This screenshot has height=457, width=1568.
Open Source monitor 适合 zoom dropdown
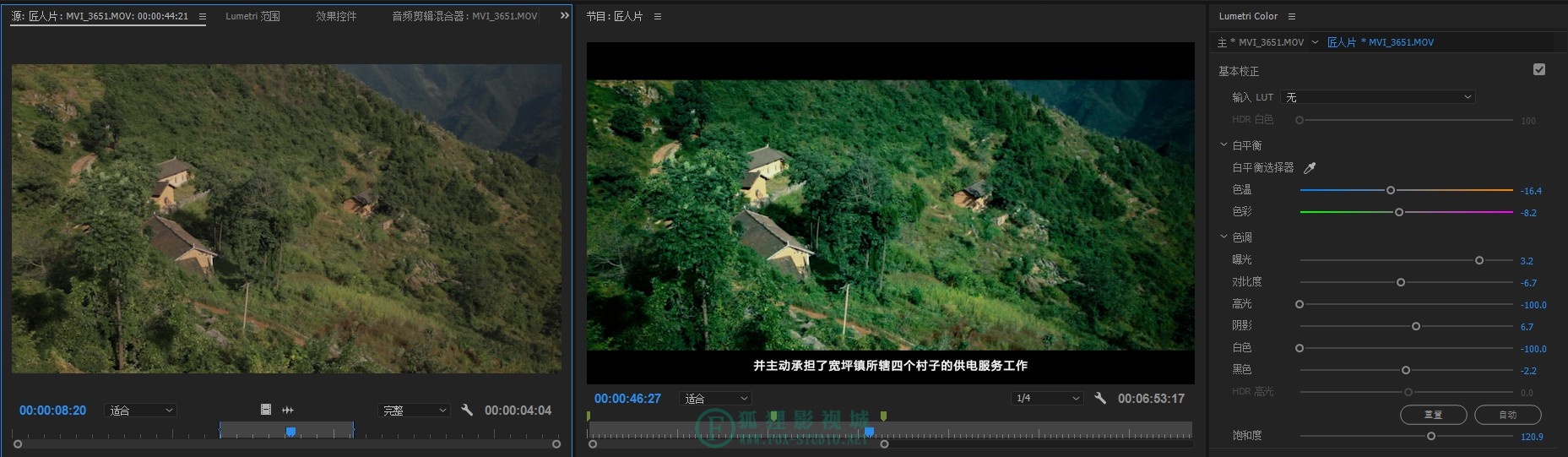[x=141, y=411]
